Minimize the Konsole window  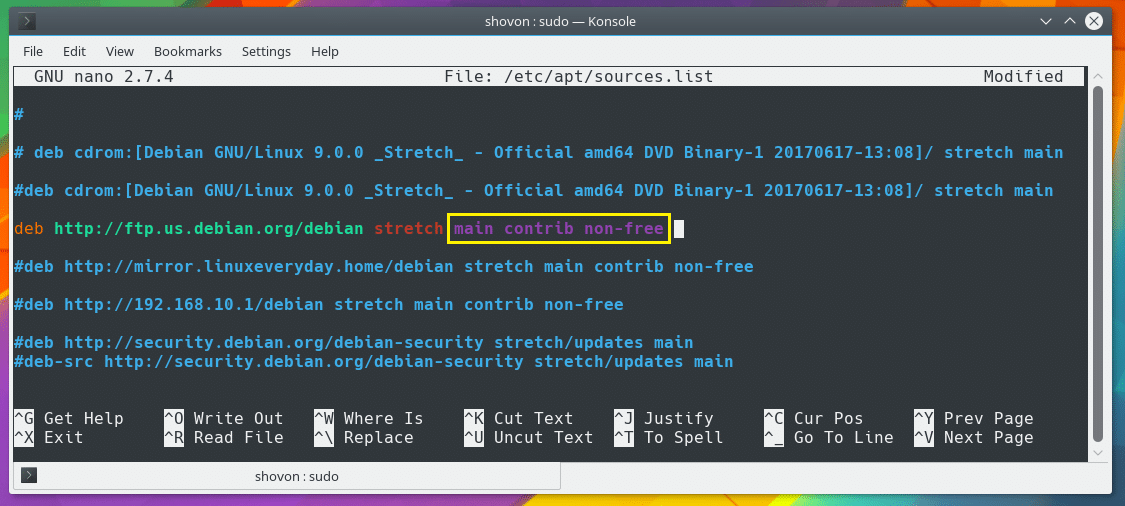1047,22
